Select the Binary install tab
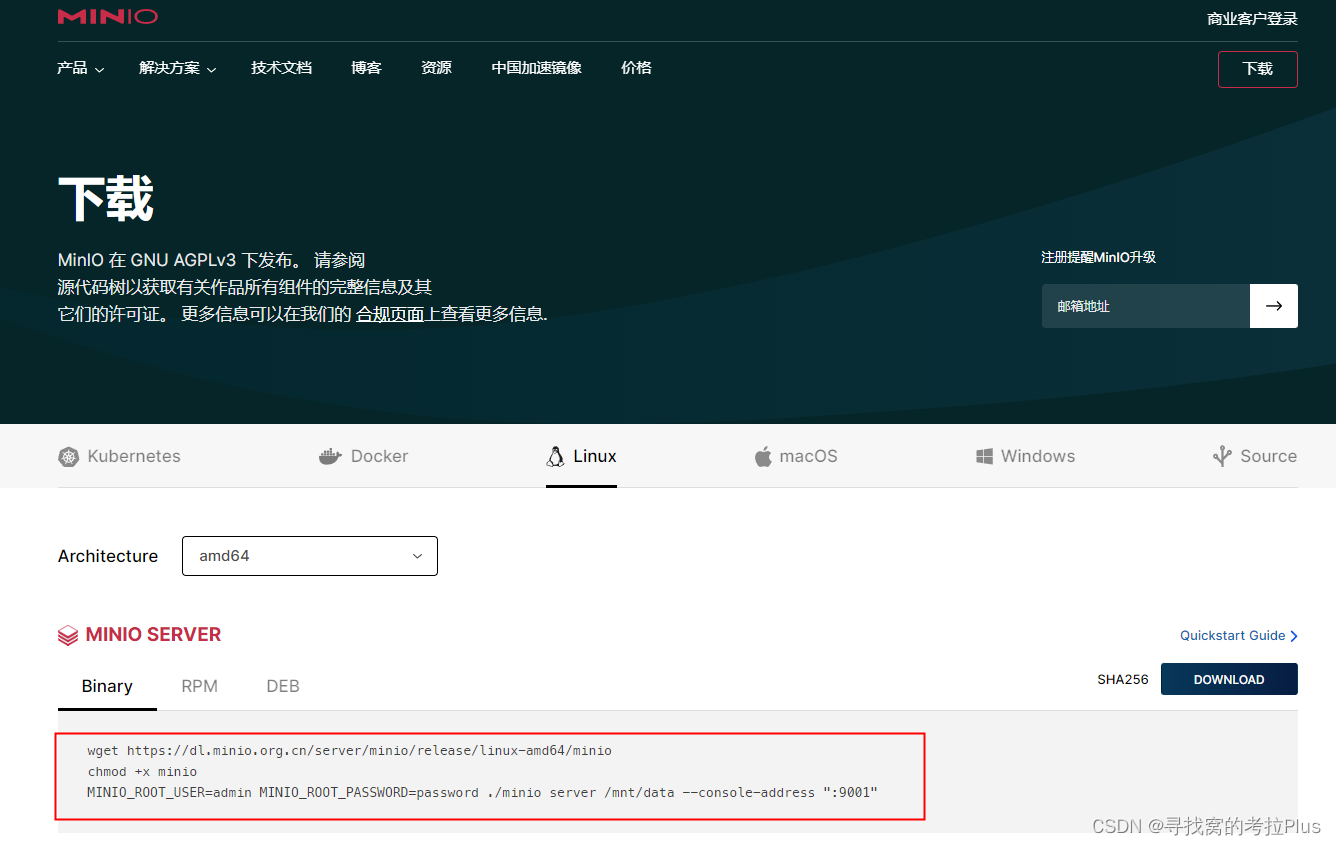1336x845 pixels. [x=107, y=686]
